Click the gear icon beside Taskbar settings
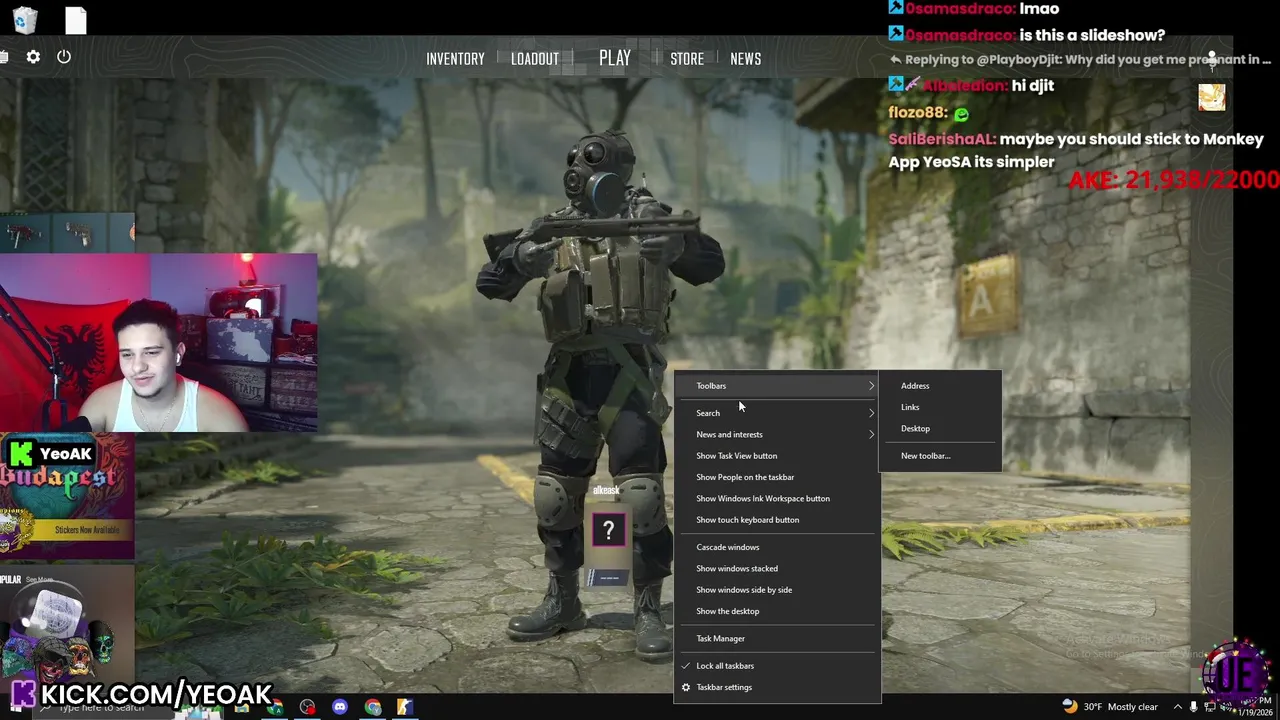 [x=686, y=687]
